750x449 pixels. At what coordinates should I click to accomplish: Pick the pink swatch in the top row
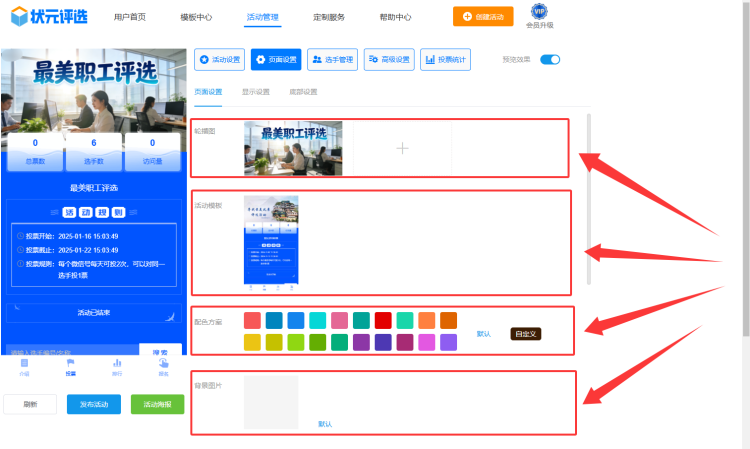point(339,320)
